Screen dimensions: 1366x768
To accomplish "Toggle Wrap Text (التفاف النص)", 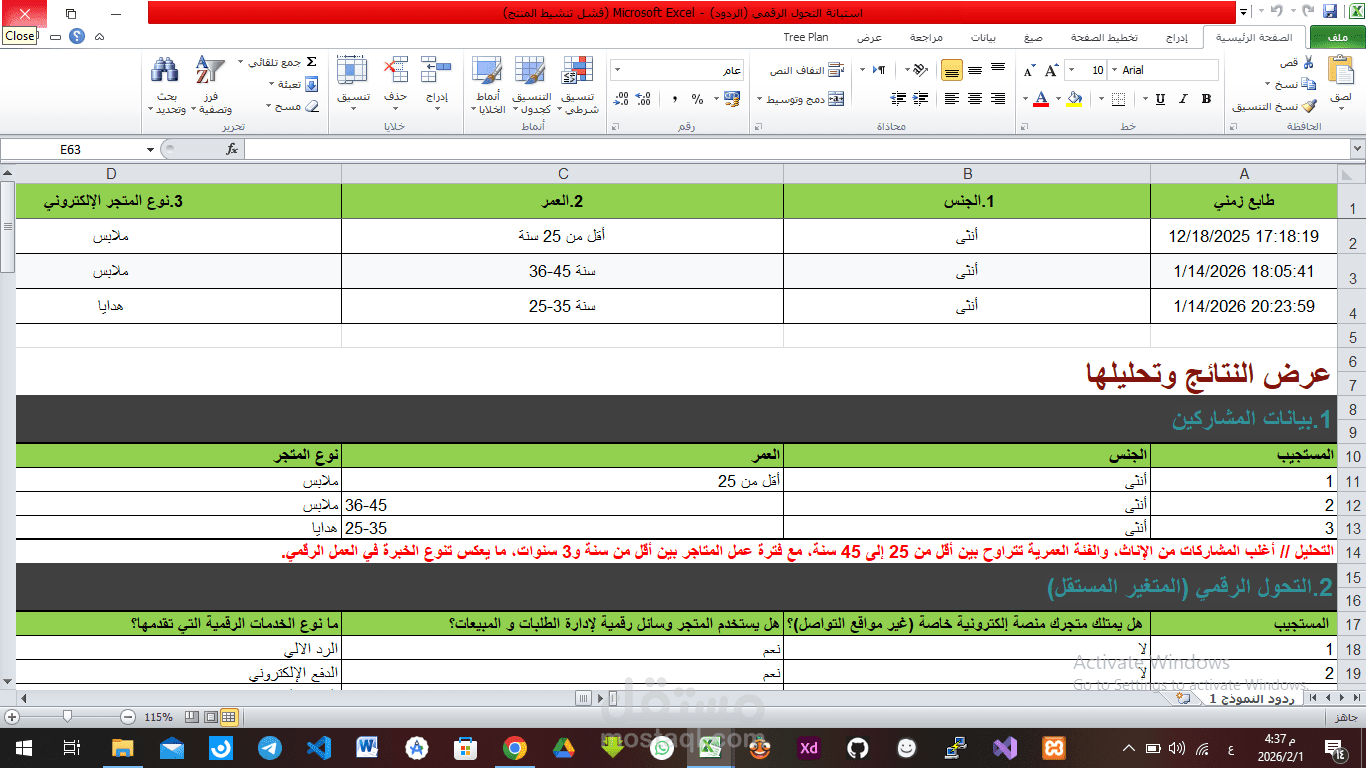I will [x=807, y=70].
